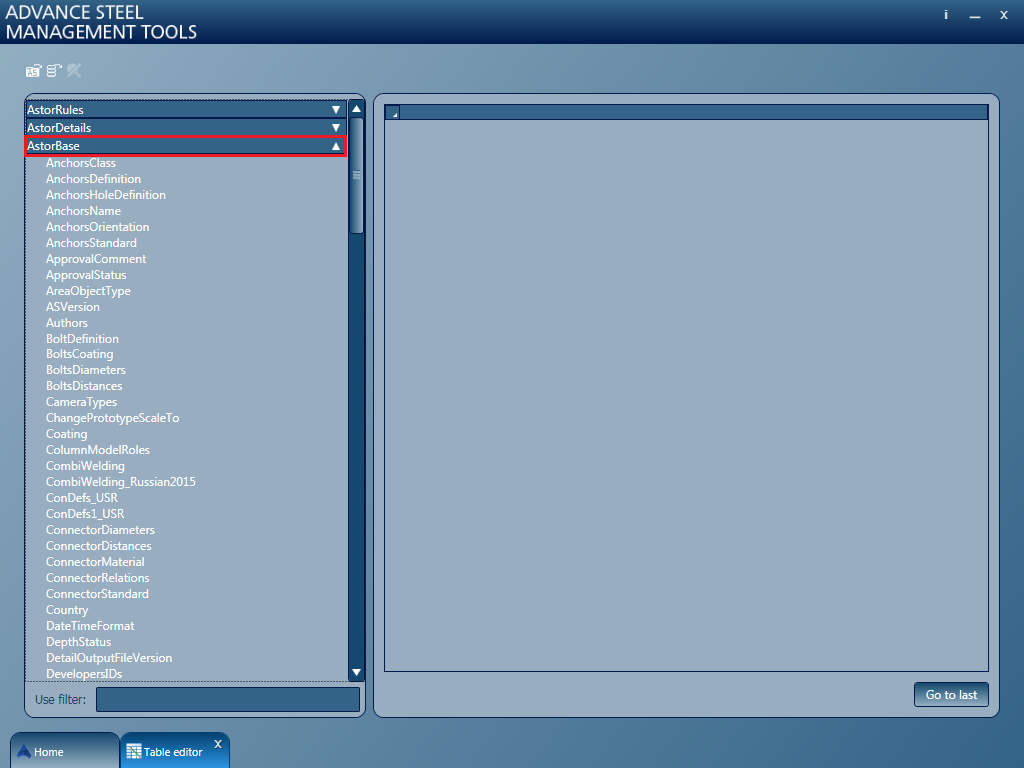Select the ASVersion table

tap(73, 307)
